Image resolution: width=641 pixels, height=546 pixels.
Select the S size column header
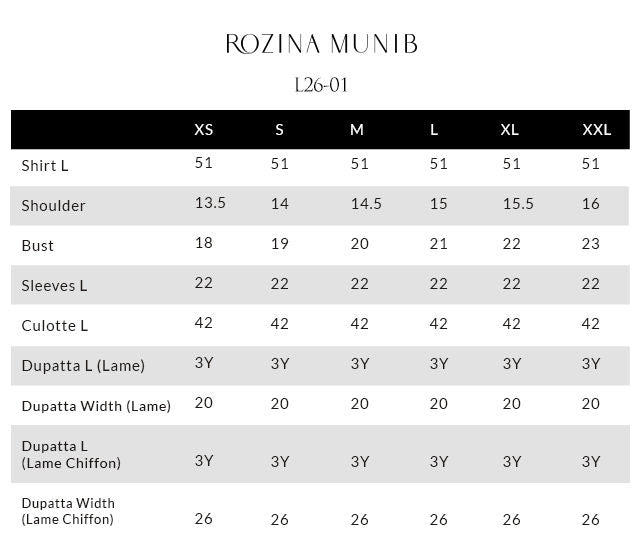tap(279, 130)
